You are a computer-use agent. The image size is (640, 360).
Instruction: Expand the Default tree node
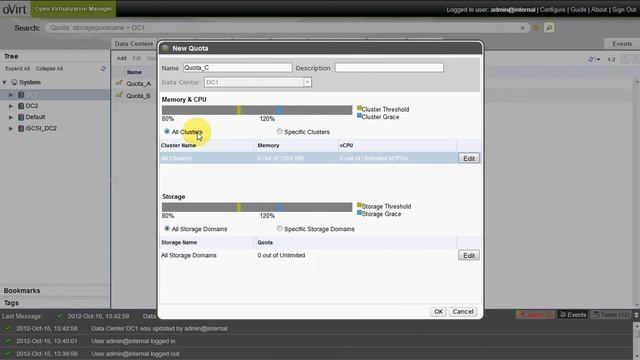pos(11,117)
